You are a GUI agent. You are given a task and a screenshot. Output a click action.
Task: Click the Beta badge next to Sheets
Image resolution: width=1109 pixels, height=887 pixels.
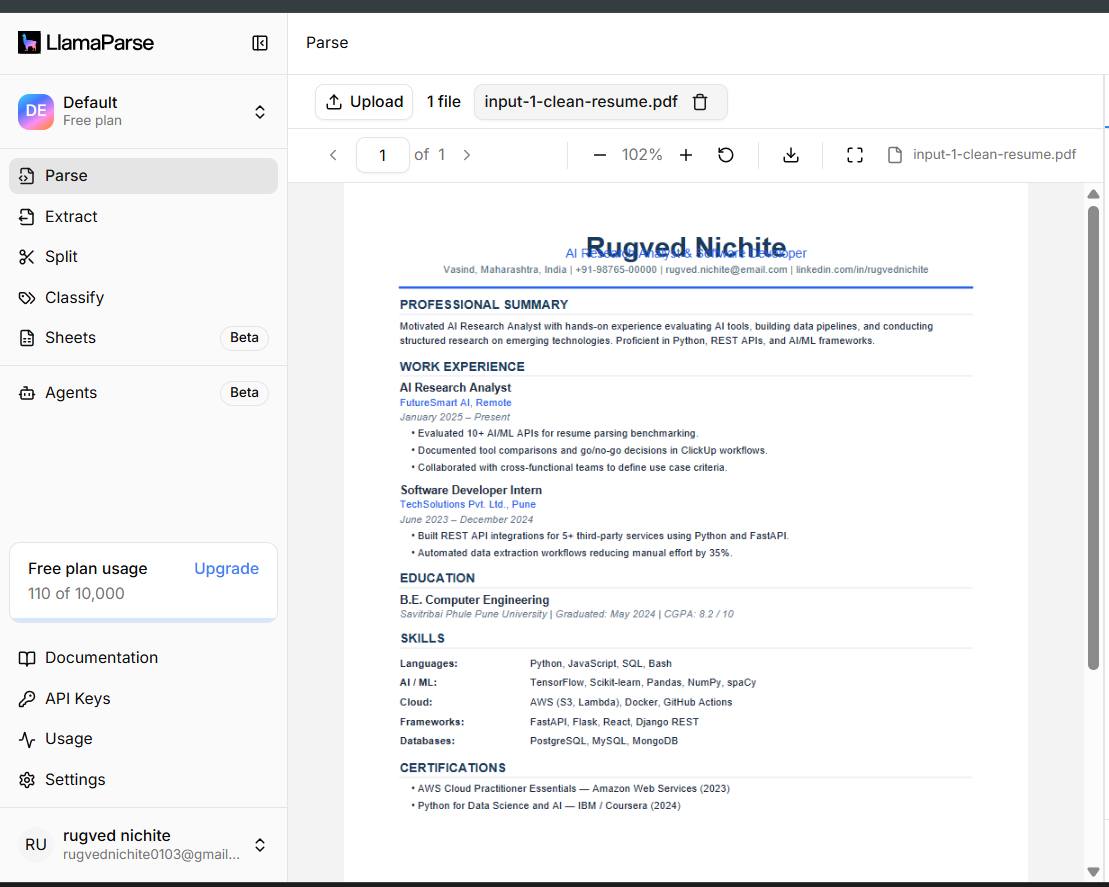(x=244, y=337)
